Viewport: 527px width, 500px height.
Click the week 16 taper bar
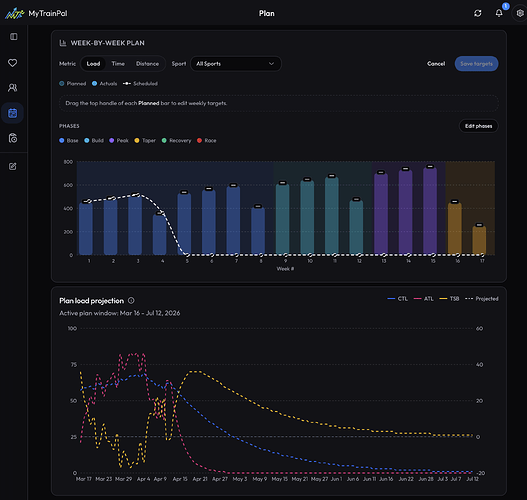(x=455, y=229)
